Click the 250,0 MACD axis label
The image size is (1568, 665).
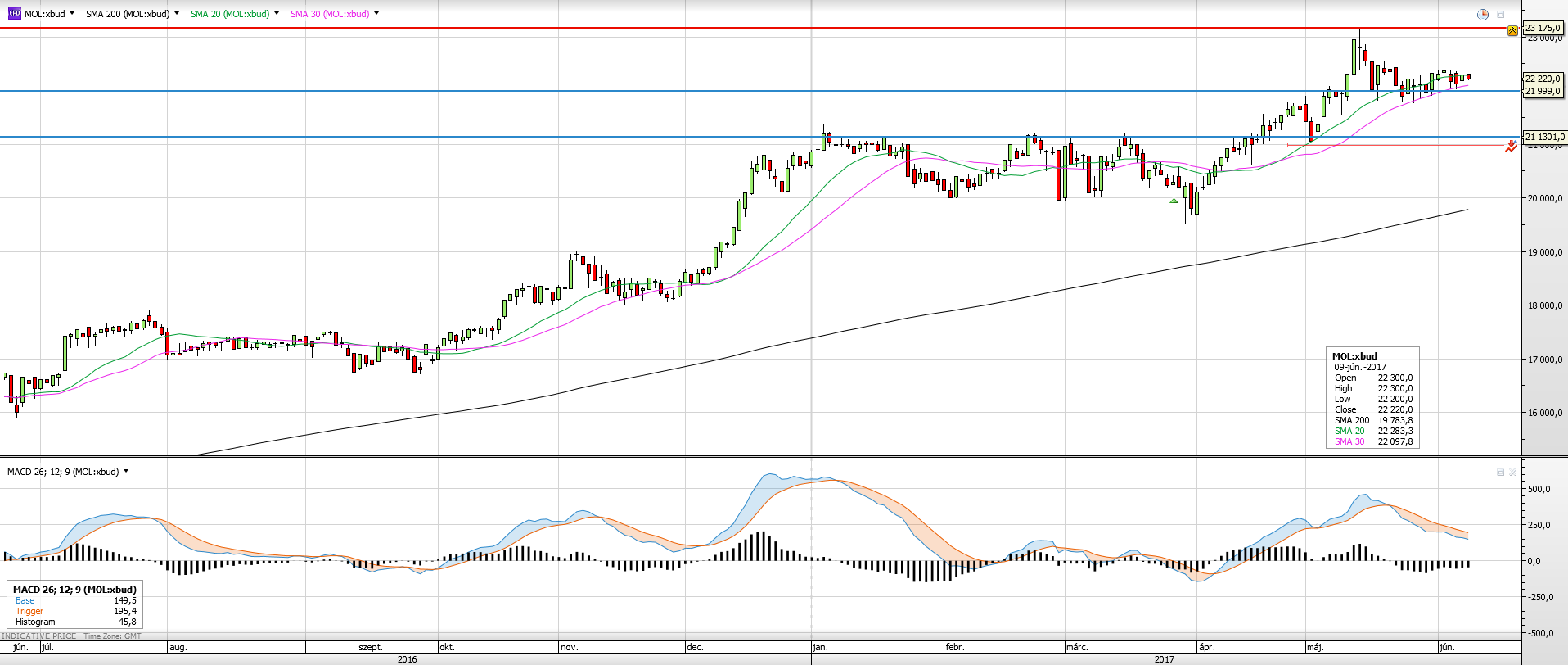1539,525
